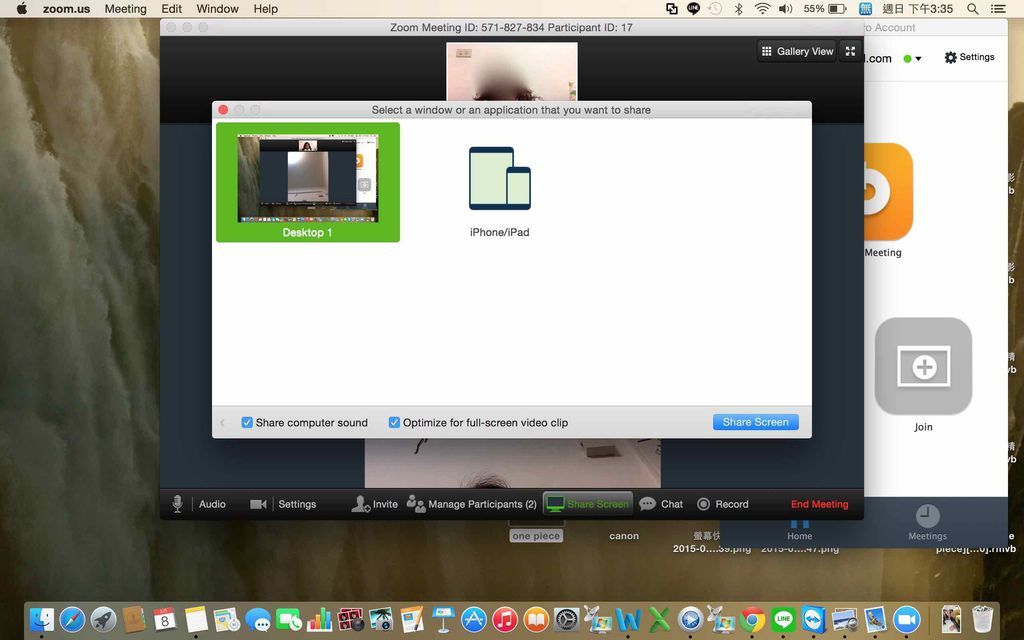
Task: Open Calendar in the Dock
Action: click(165, 619)
